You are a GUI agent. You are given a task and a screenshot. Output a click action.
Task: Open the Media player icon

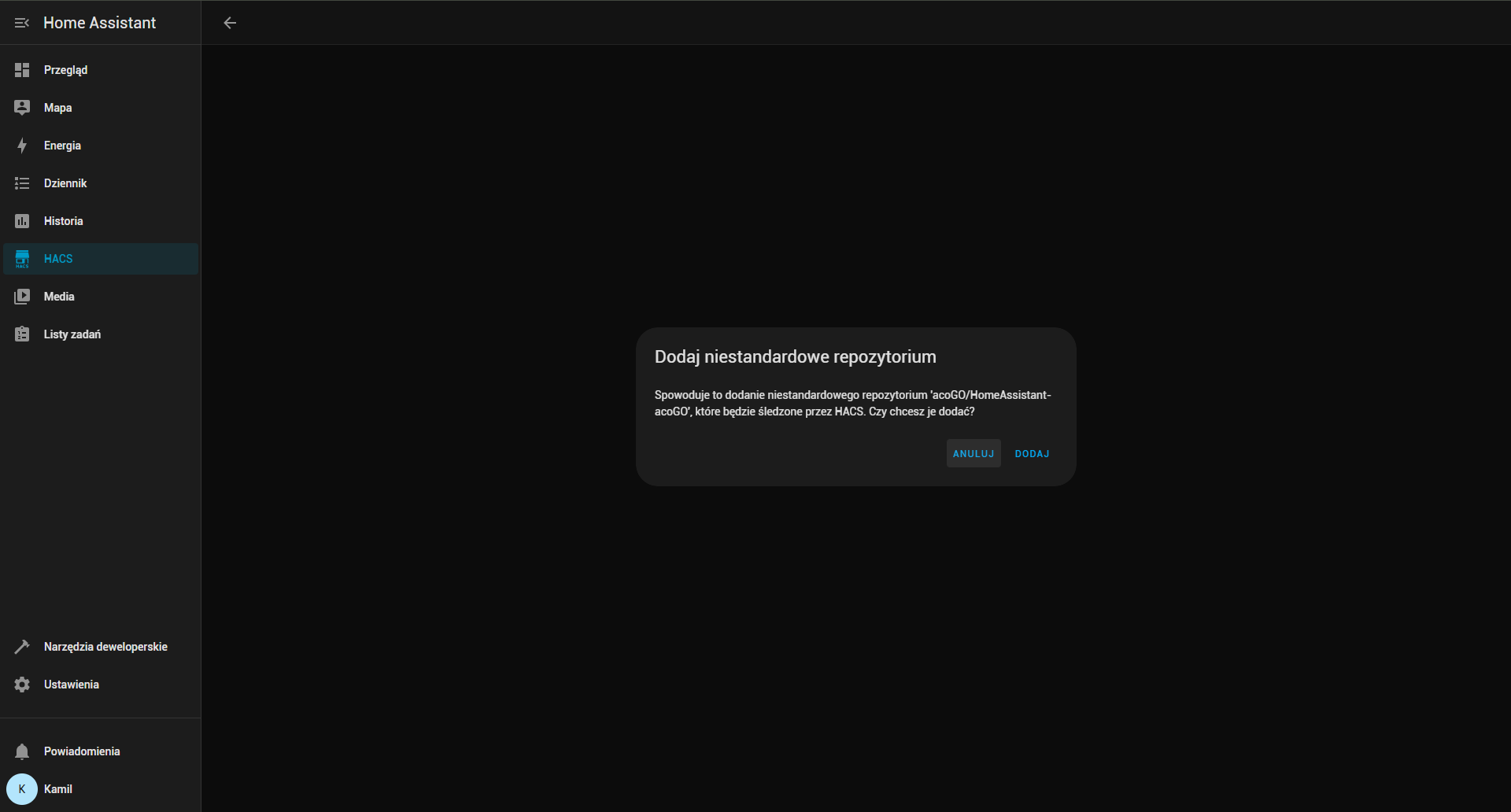tap(22, 297)
